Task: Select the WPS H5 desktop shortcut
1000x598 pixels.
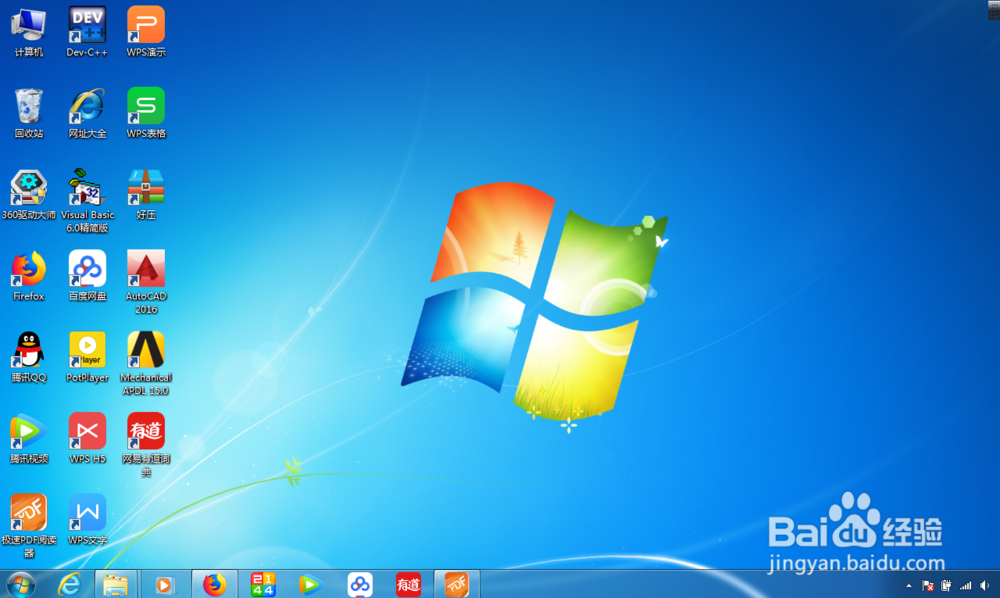Action: [87, 439]
